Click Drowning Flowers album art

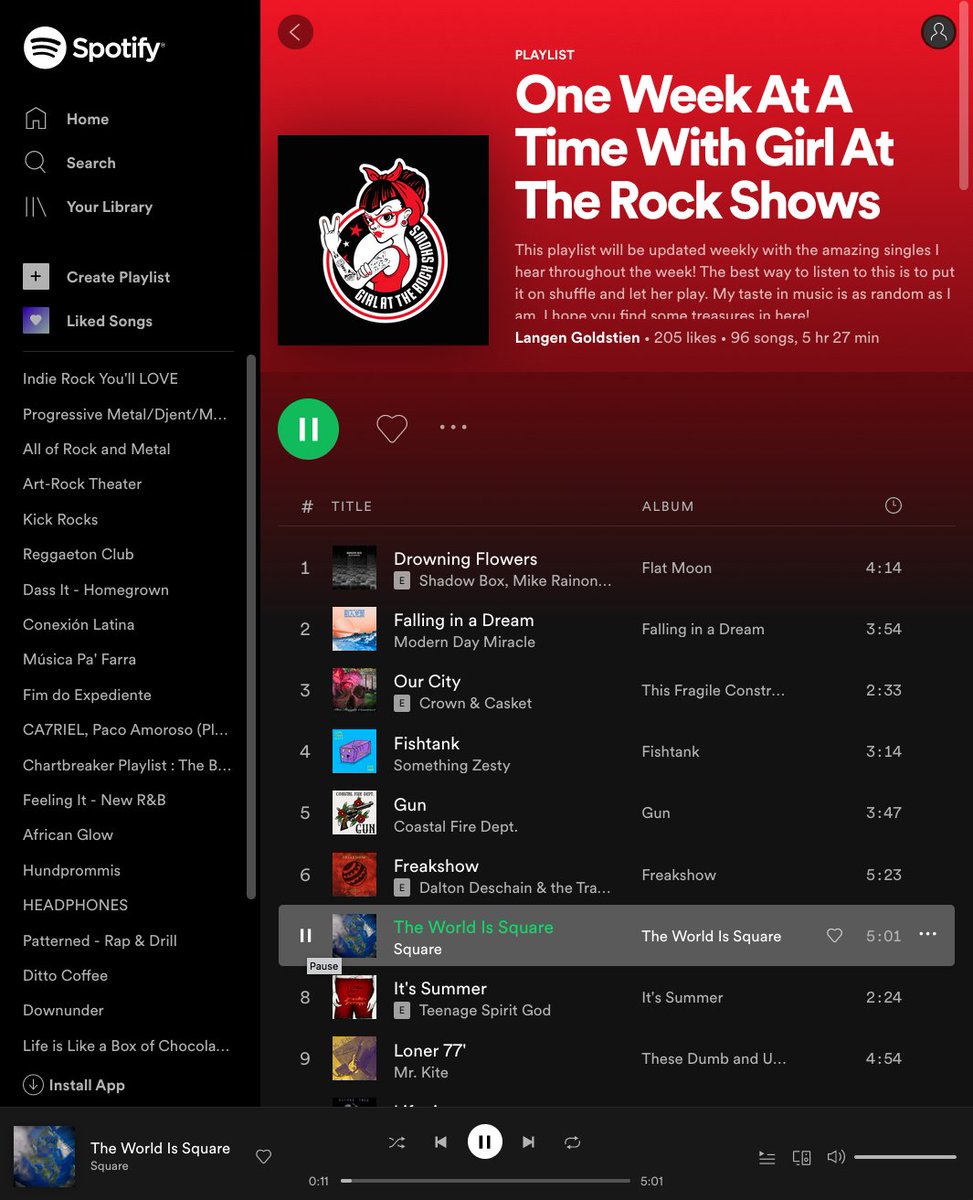click(x=354, y=568)
